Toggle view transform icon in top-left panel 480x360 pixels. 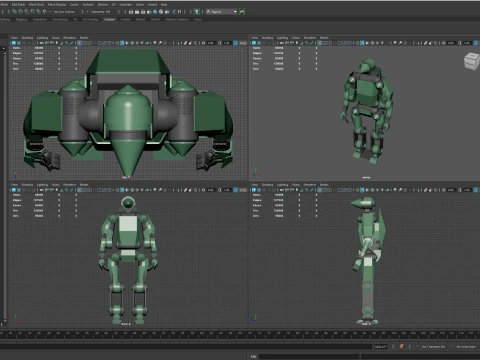(x=235, y=43)
